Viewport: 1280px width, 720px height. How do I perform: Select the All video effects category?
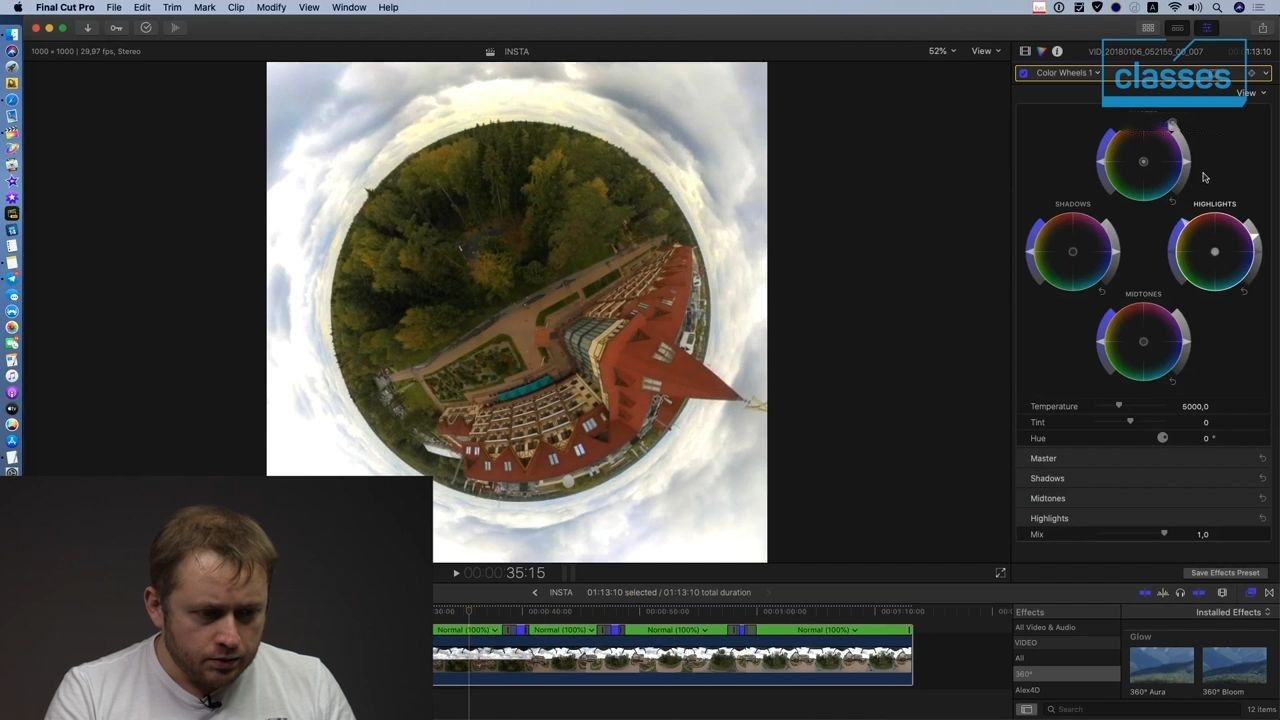pos(1019,658)
